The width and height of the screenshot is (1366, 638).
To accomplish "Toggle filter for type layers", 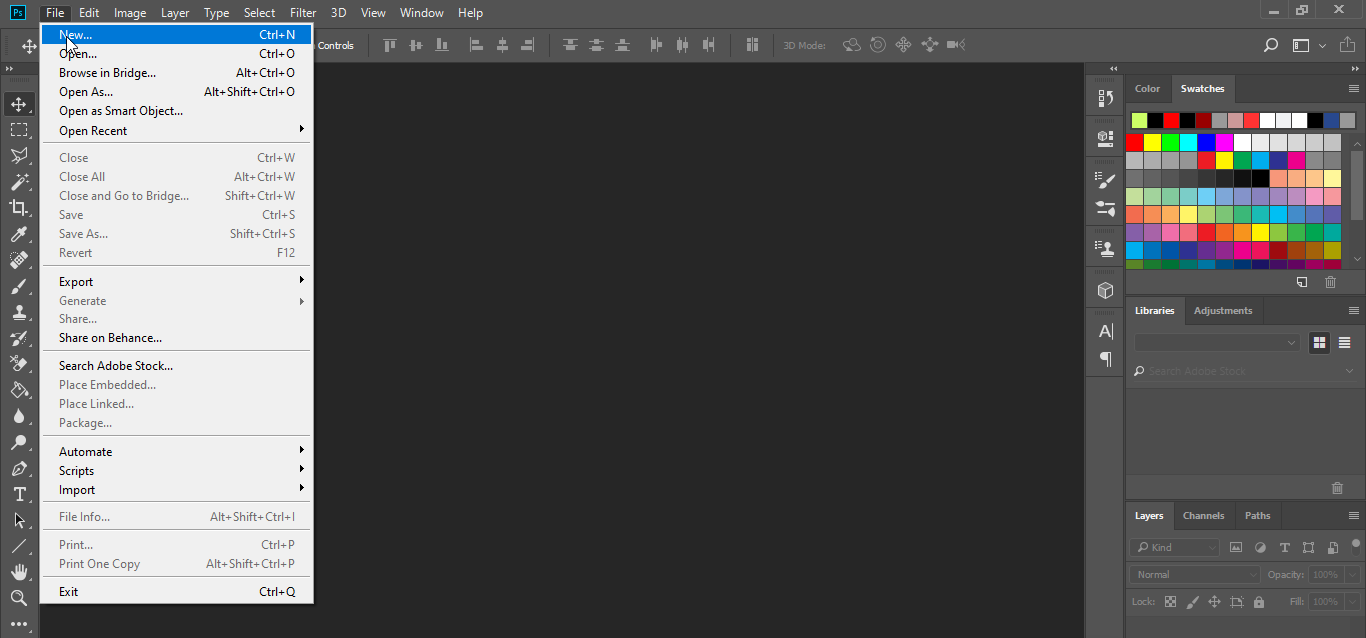I will pyautogui.click(x=1285, y=547).
